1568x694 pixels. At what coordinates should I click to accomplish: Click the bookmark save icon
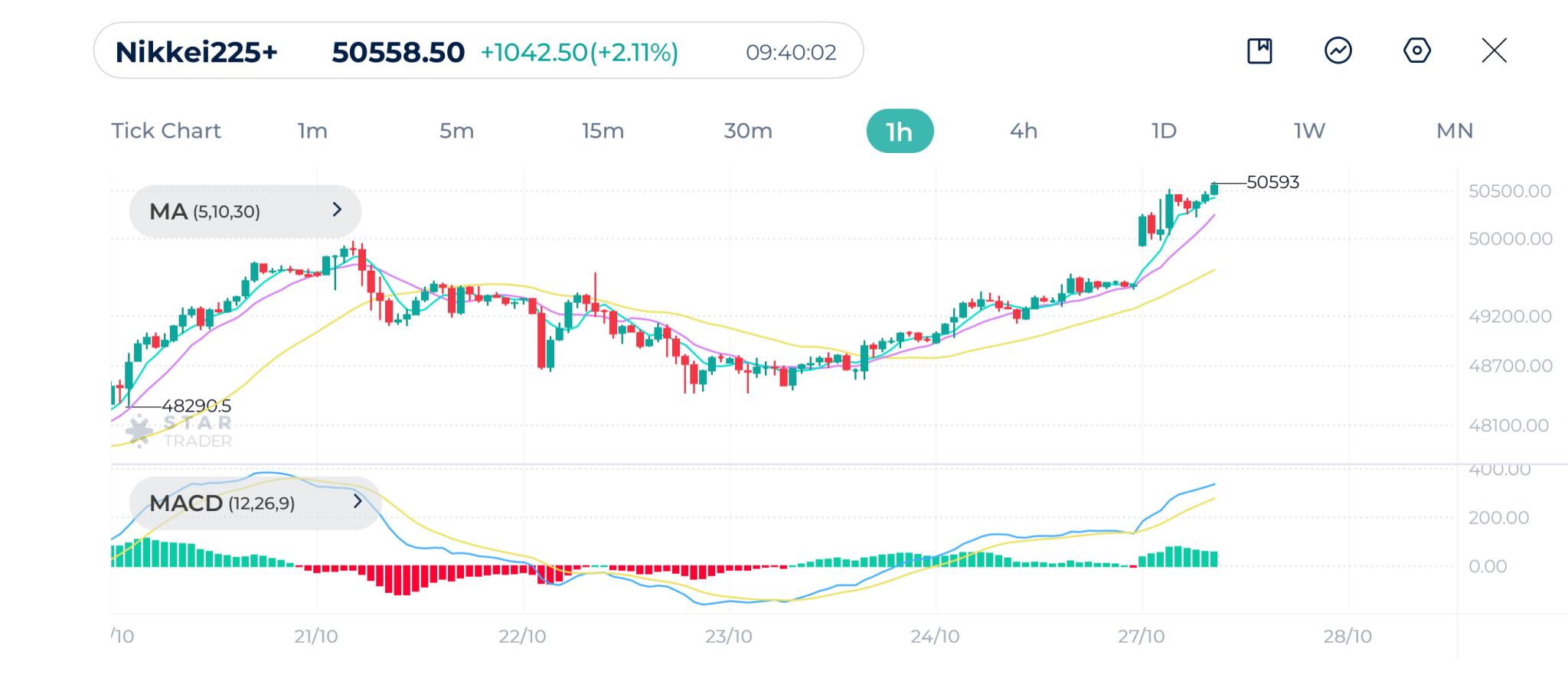coord(1259,51)
